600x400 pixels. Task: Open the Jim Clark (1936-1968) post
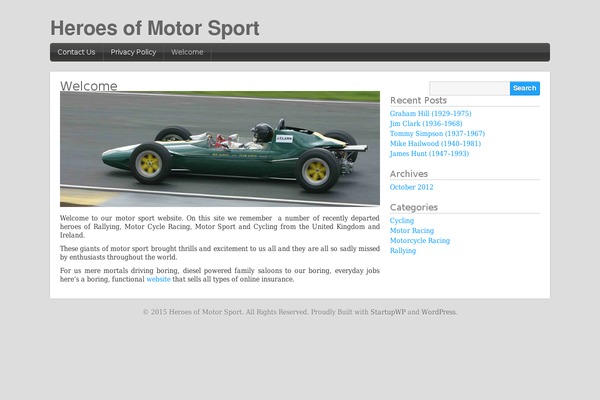tap(426, 124)
